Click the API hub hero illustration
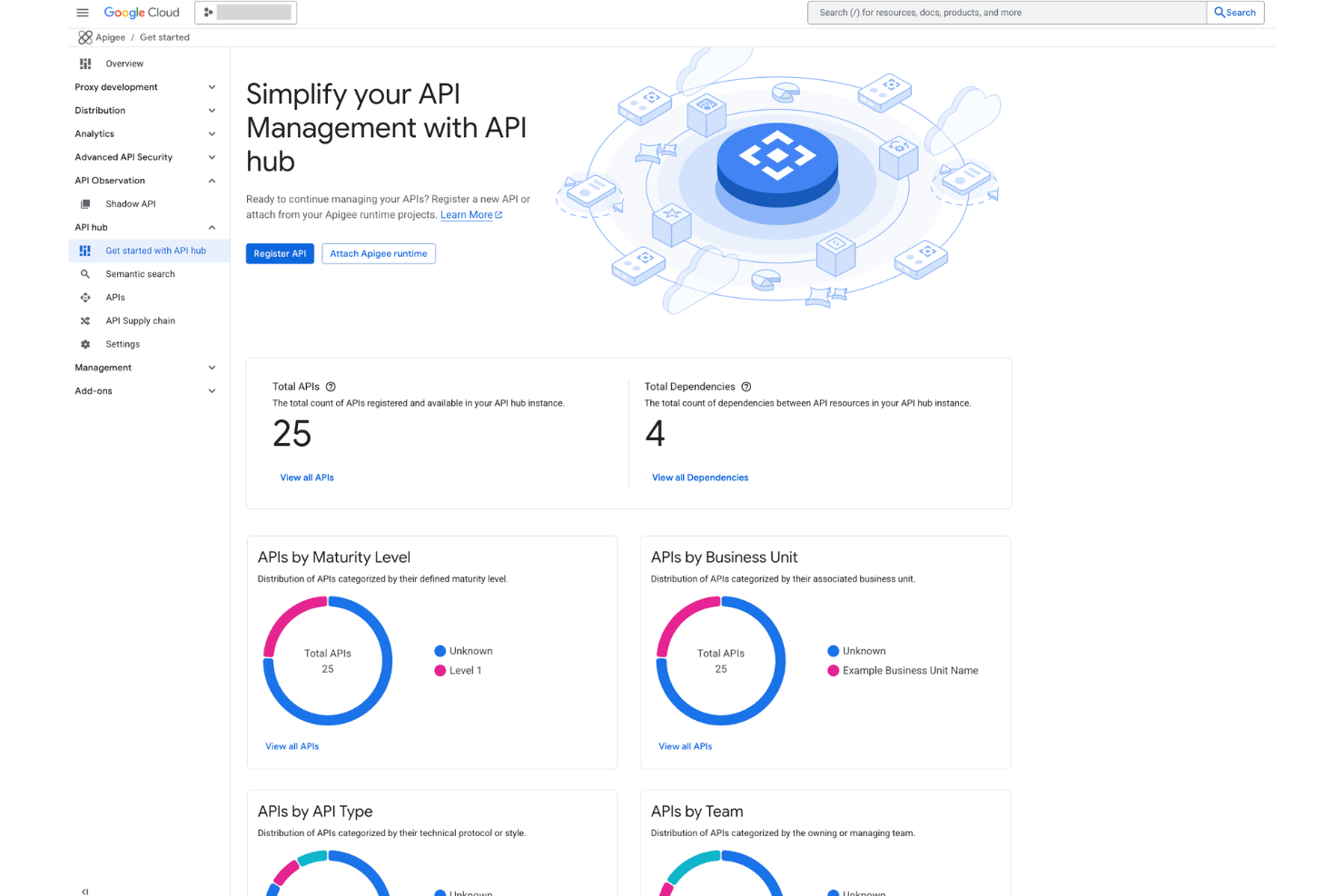Screen dimensions: 1344x896 [777, 182]
